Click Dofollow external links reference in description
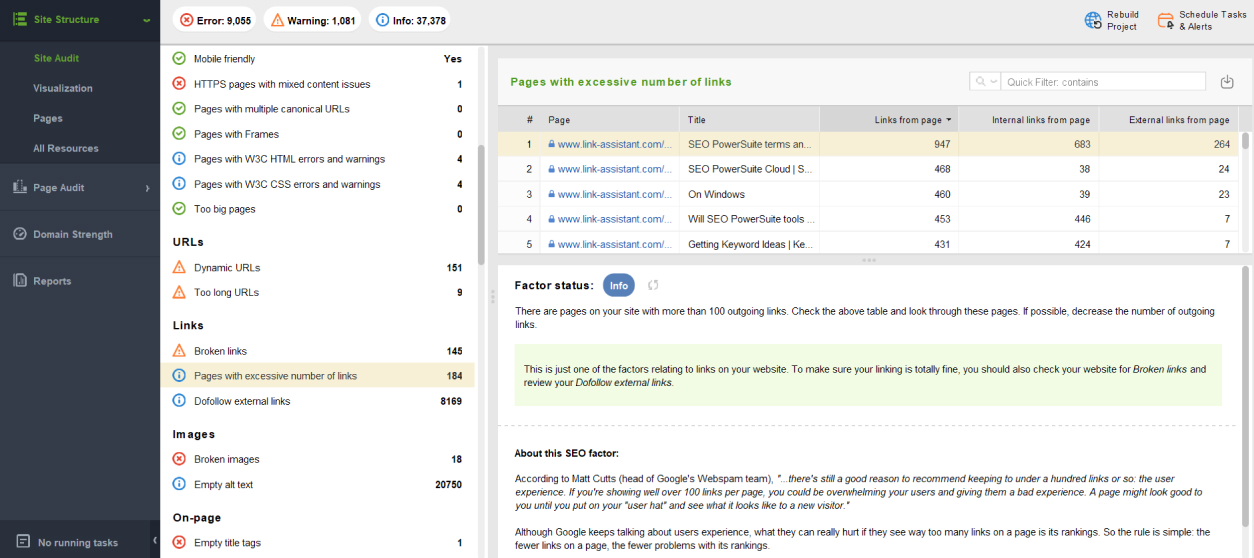This screenshot has width=1254, height=558. [624, 382]
